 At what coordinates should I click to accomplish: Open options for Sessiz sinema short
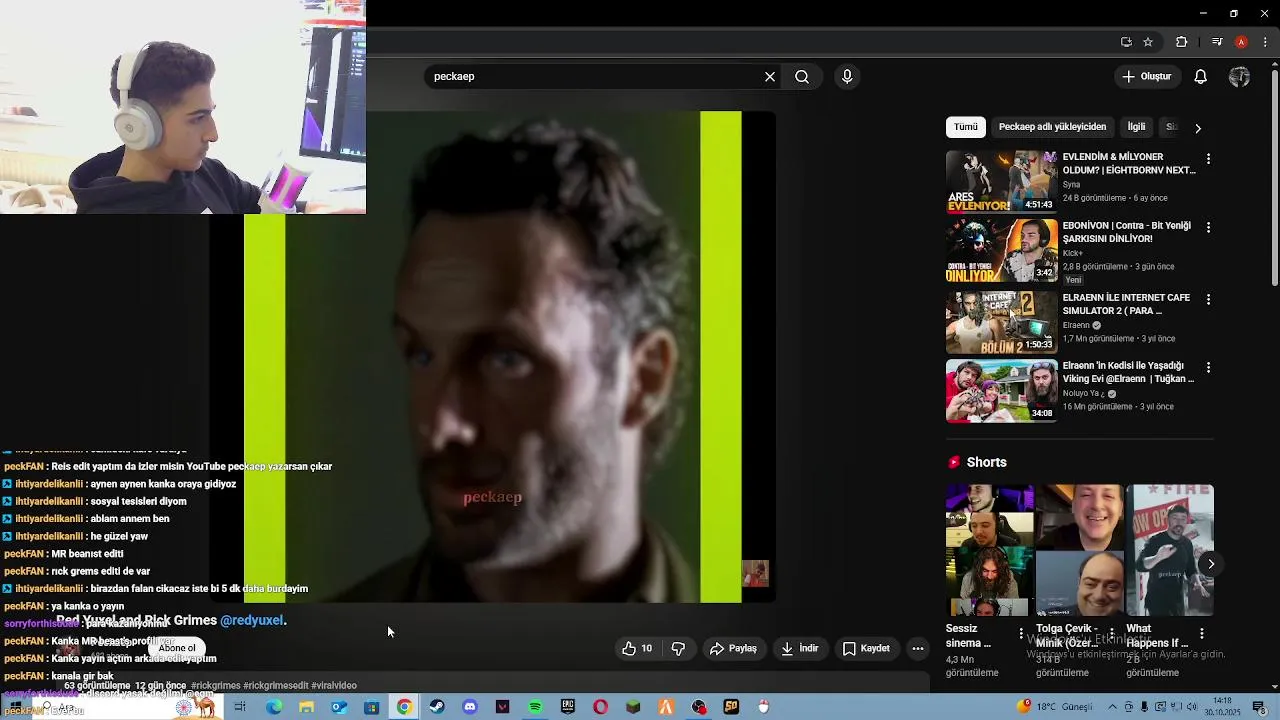pyautogui.click(x=1021, y=634)
